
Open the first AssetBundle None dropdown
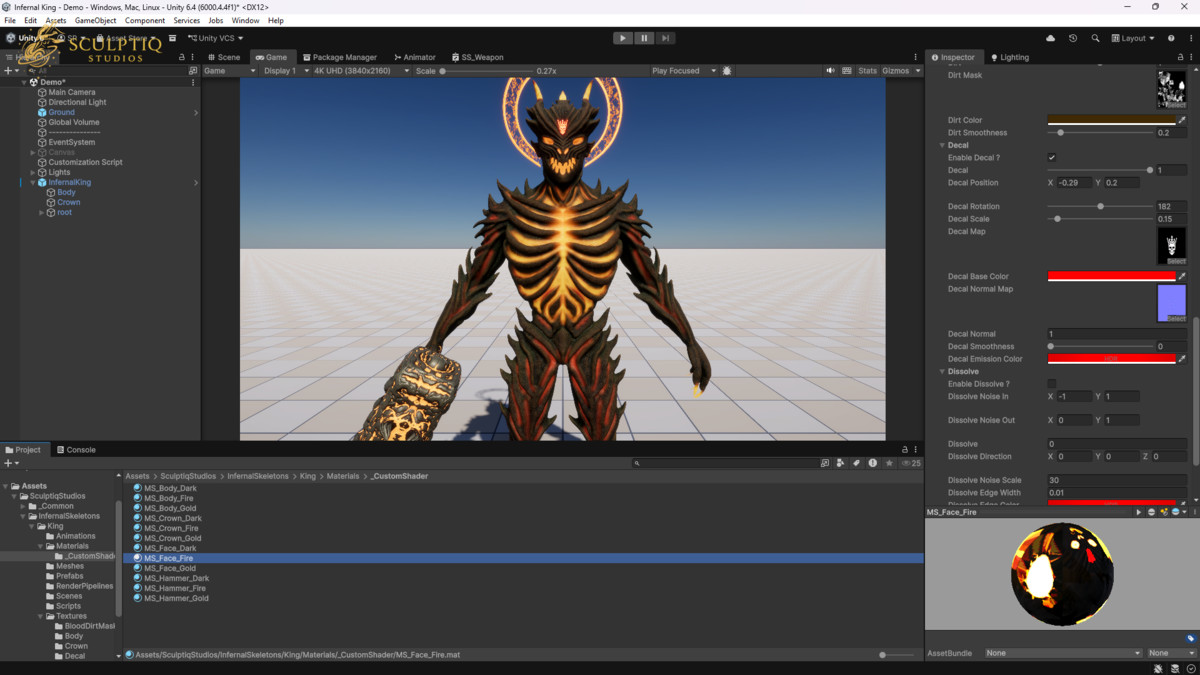click(x=1063, y=653)
